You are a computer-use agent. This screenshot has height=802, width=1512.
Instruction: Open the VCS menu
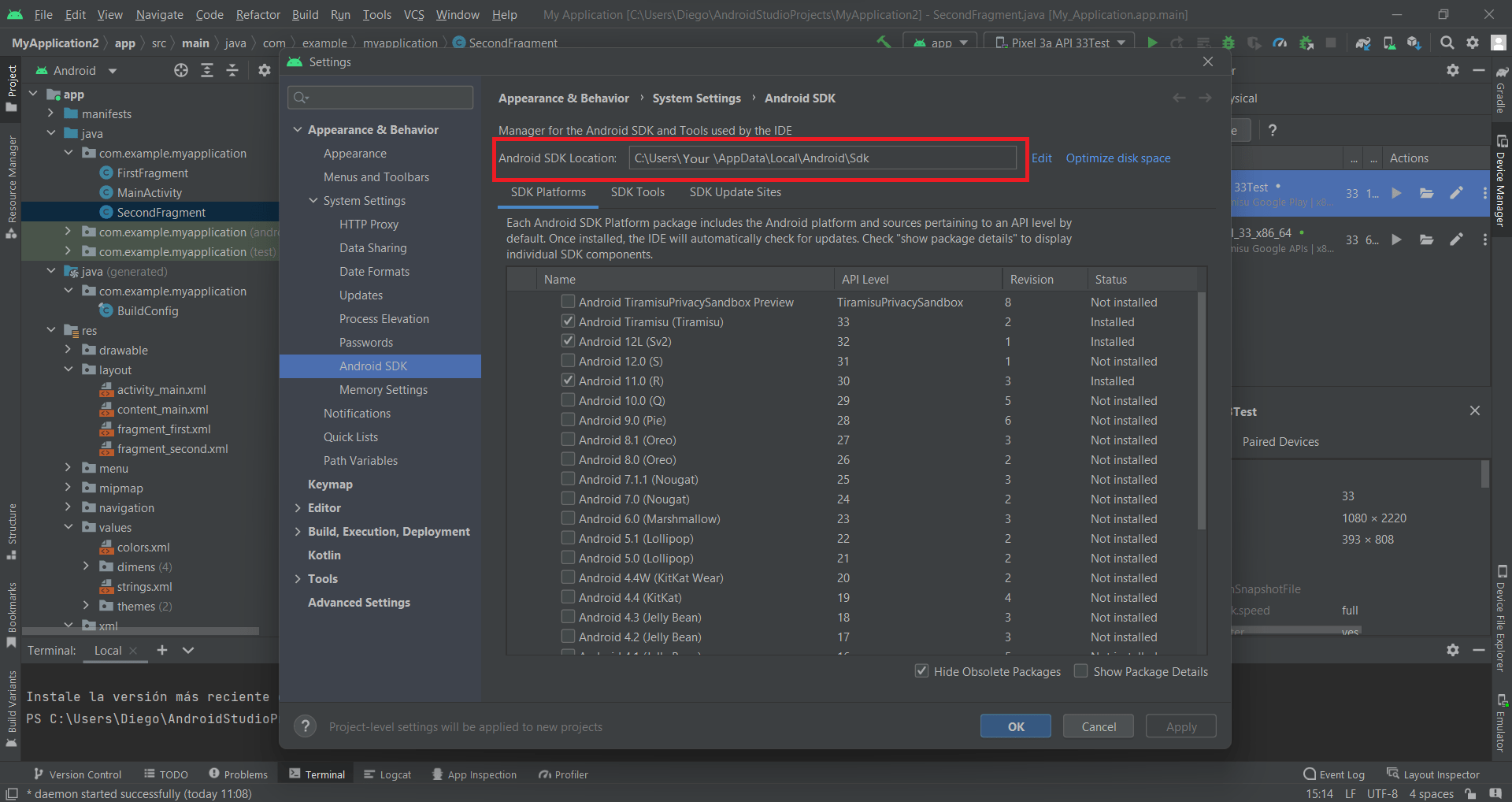click(x=413, y=14)
